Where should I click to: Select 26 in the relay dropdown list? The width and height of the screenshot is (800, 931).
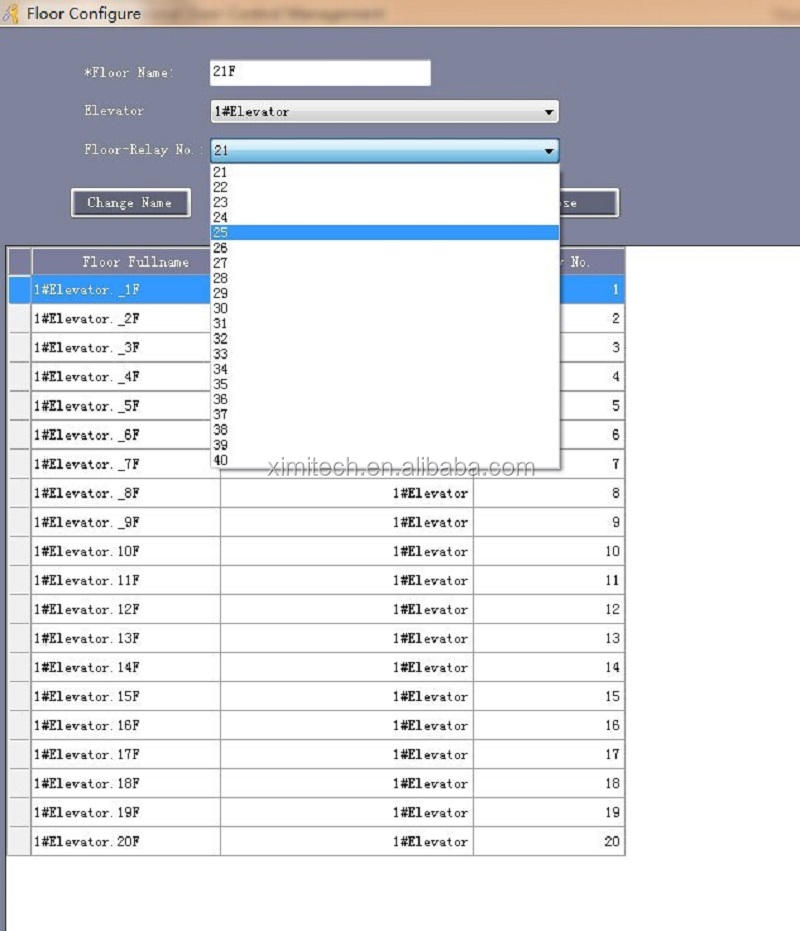click(385, 248)
